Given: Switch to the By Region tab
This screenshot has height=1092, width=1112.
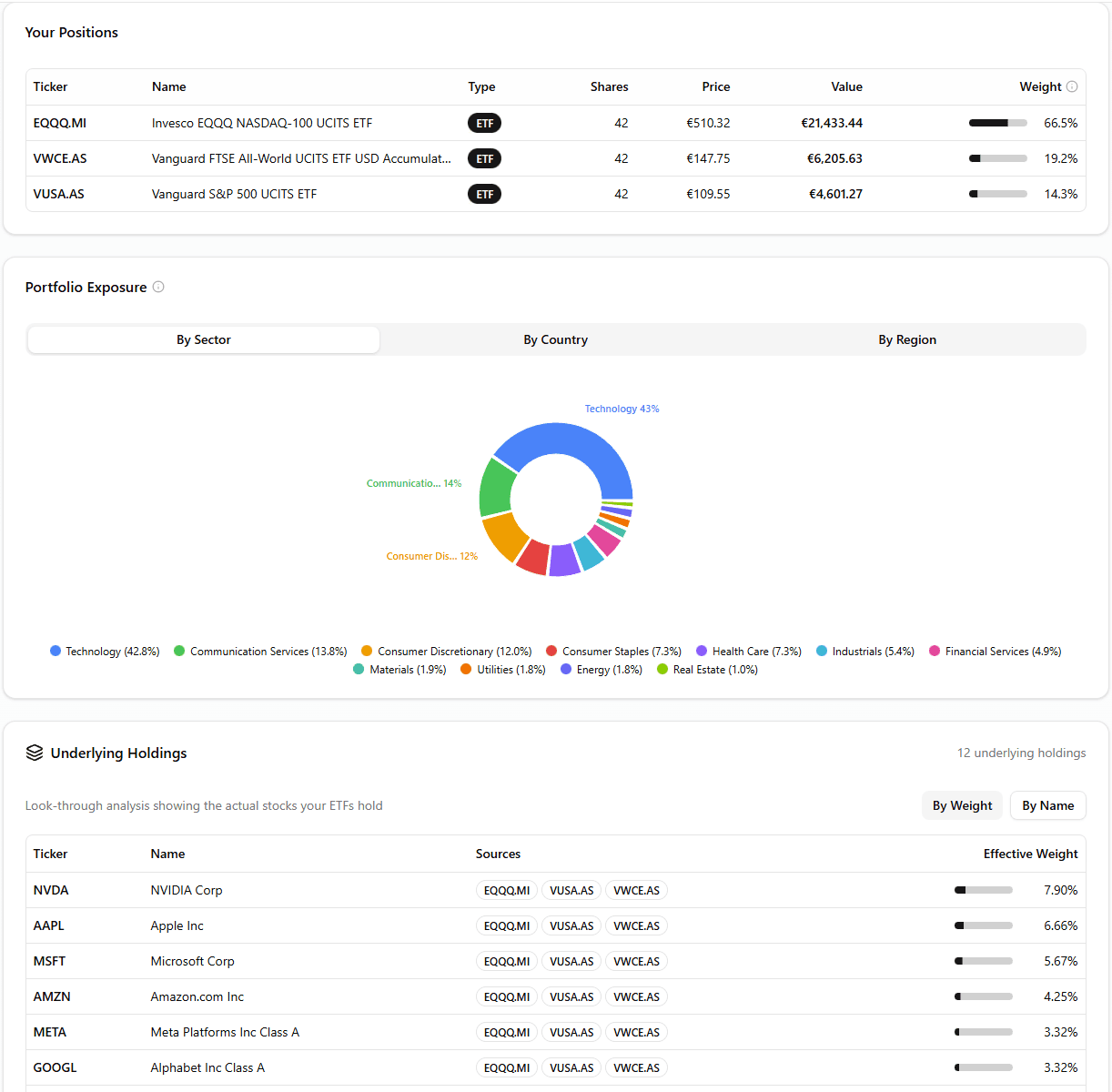Looking at the screenshot, I should tap(907, 339).
